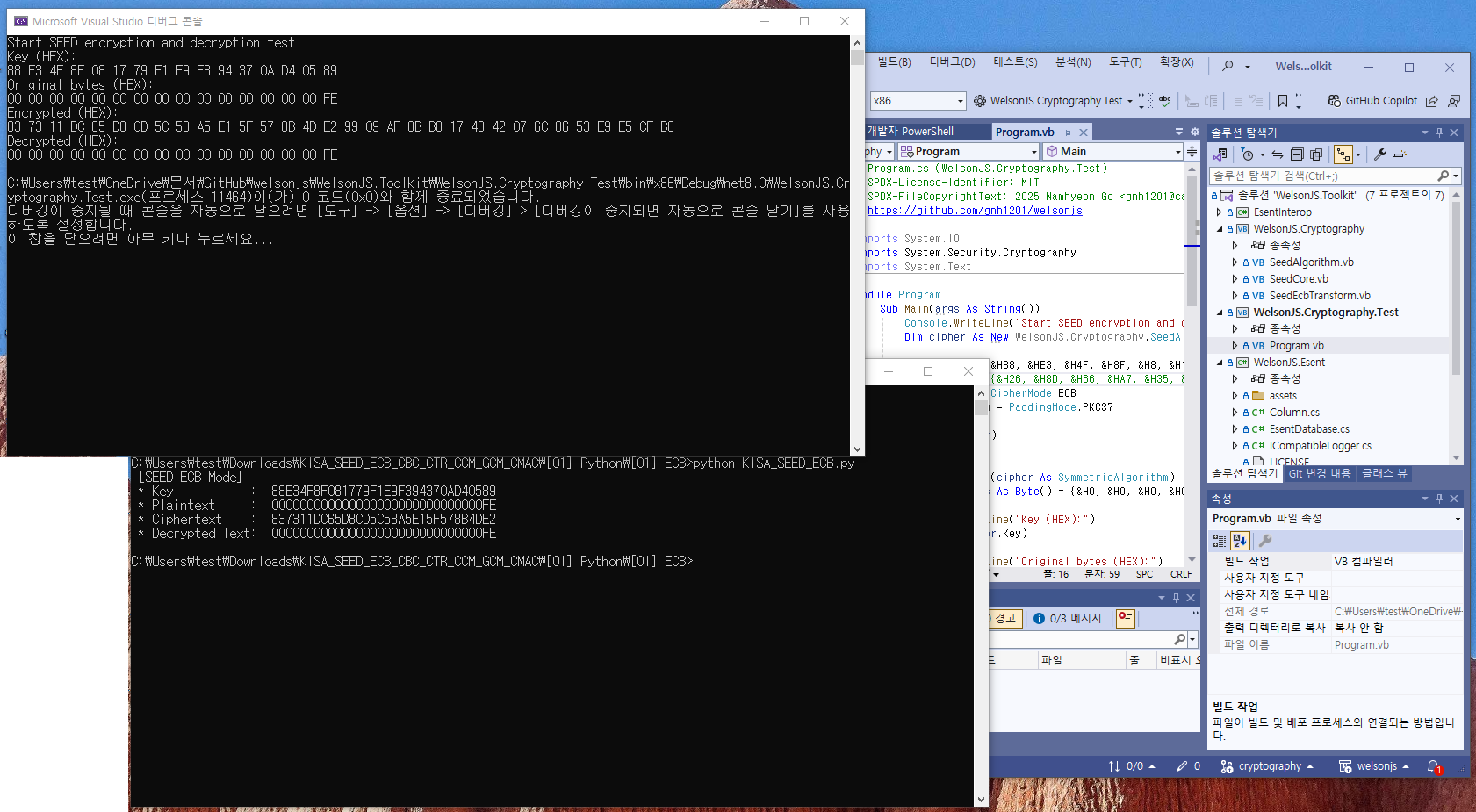1476x812 pixels.
Task: Click the live share icon beside GitHub Copilot
Action: 1432,101
